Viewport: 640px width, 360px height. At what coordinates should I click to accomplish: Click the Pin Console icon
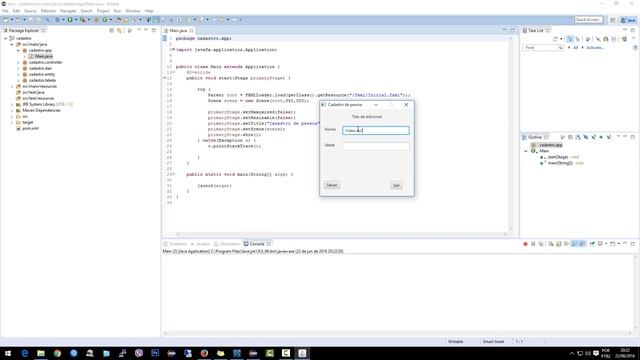(592, 244)
